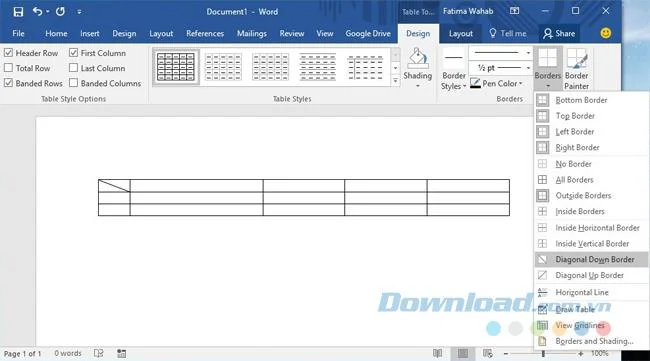The width and height of the screenshot is (650, 361).
Task: Open Borders and Shading dialog
Action: (591, 341)
